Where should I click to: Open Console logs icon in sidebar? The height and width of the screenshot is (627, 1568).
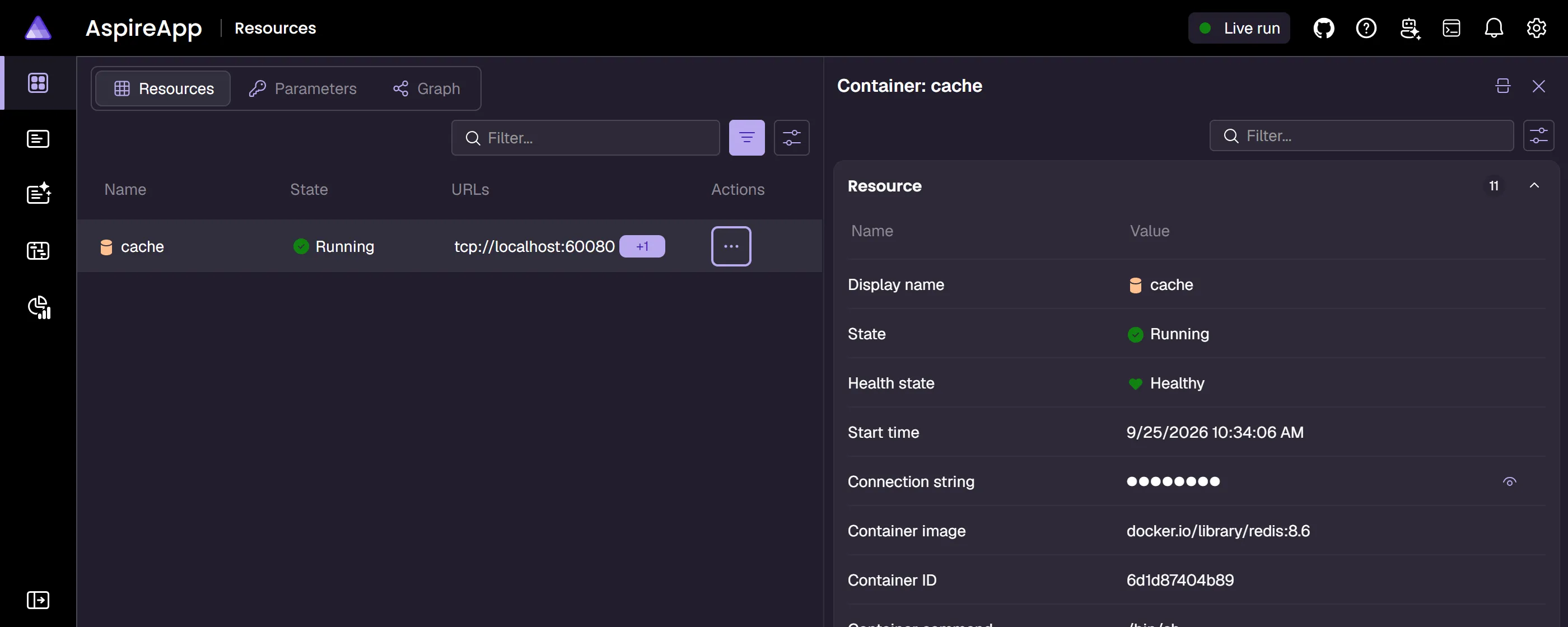[x=38, y=139]
